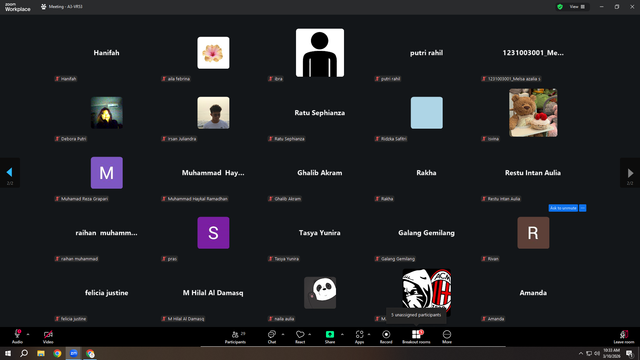Open the more options button beside Ask to unmute
Image resolution: width=640 pixels, height=360 pixels.
click(x=582, y=208)
